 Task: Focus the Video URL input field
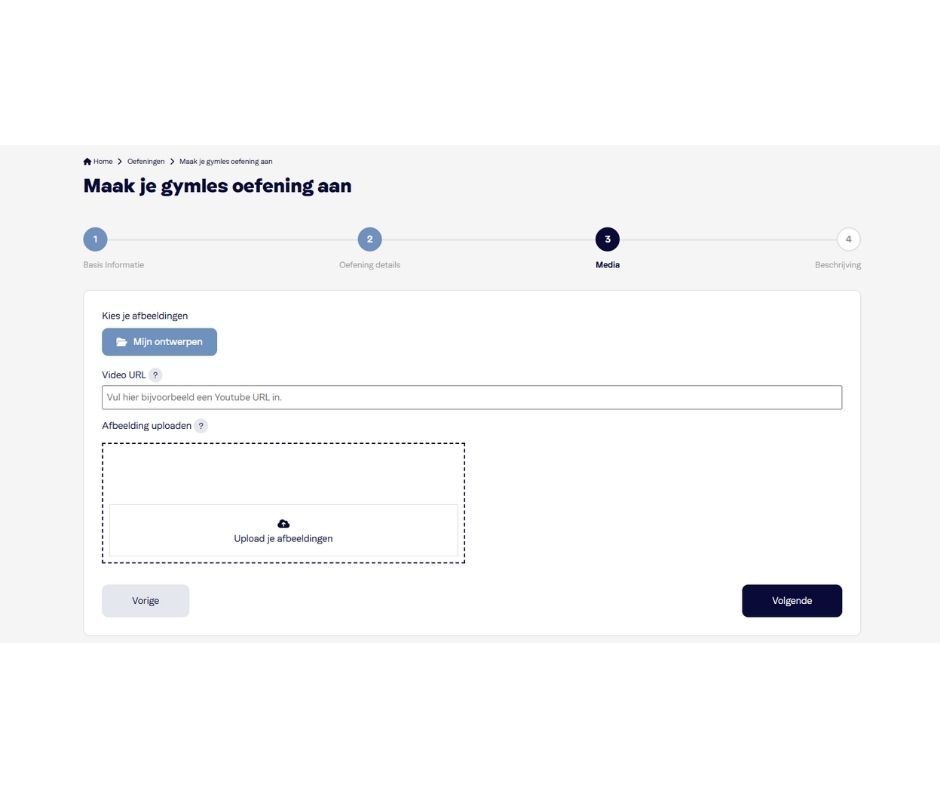point(472,398)
